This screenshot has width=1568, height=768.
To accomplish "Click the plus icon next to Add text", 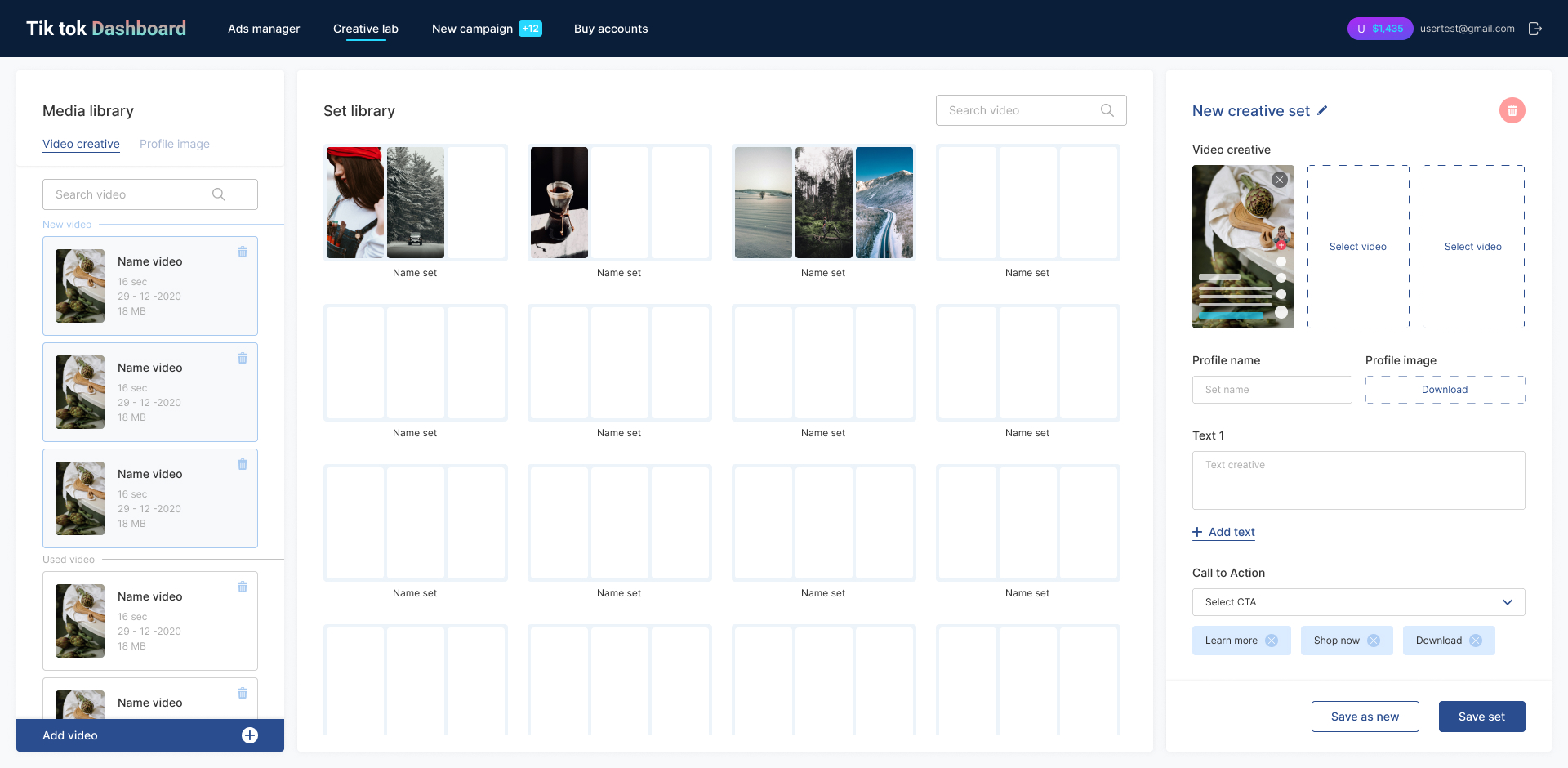I will [1197, 532].
